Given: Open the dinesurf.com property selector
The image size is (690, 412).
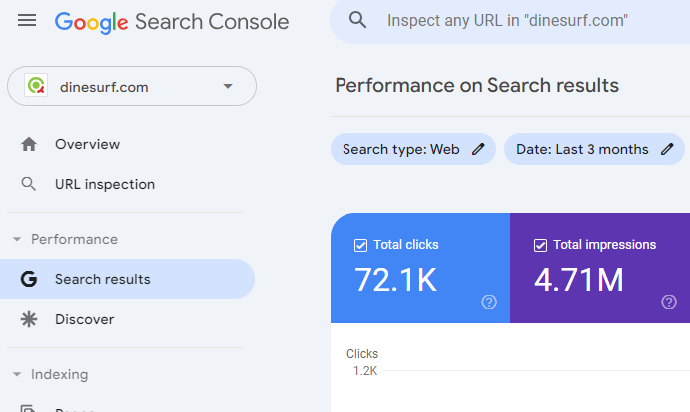Looking at the screenshot, I should [132, 86].
